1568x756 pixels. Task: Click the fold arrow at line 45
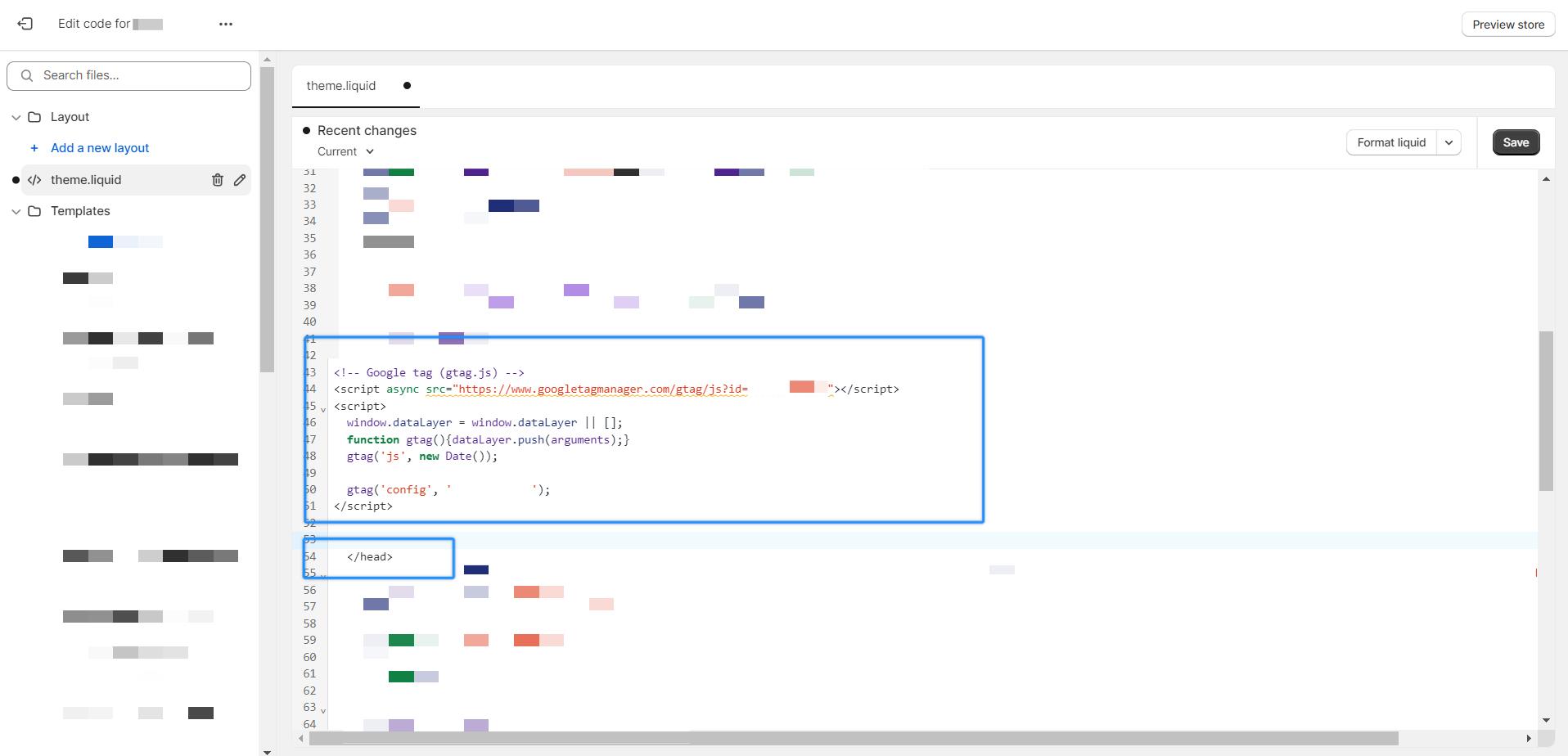point(323,408)
